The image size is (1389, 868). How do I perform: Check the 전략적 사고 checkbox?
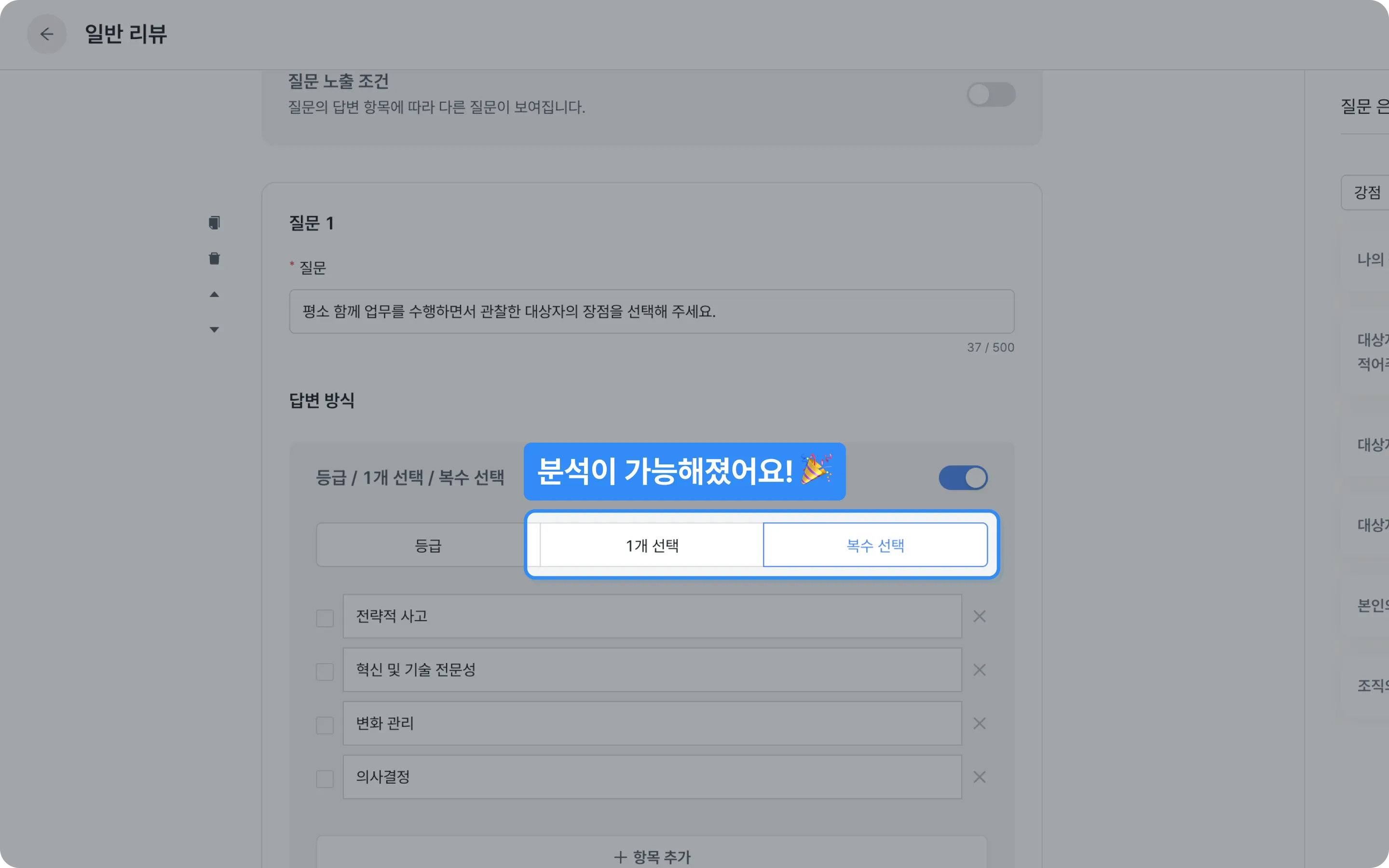(x=325, y=618)
